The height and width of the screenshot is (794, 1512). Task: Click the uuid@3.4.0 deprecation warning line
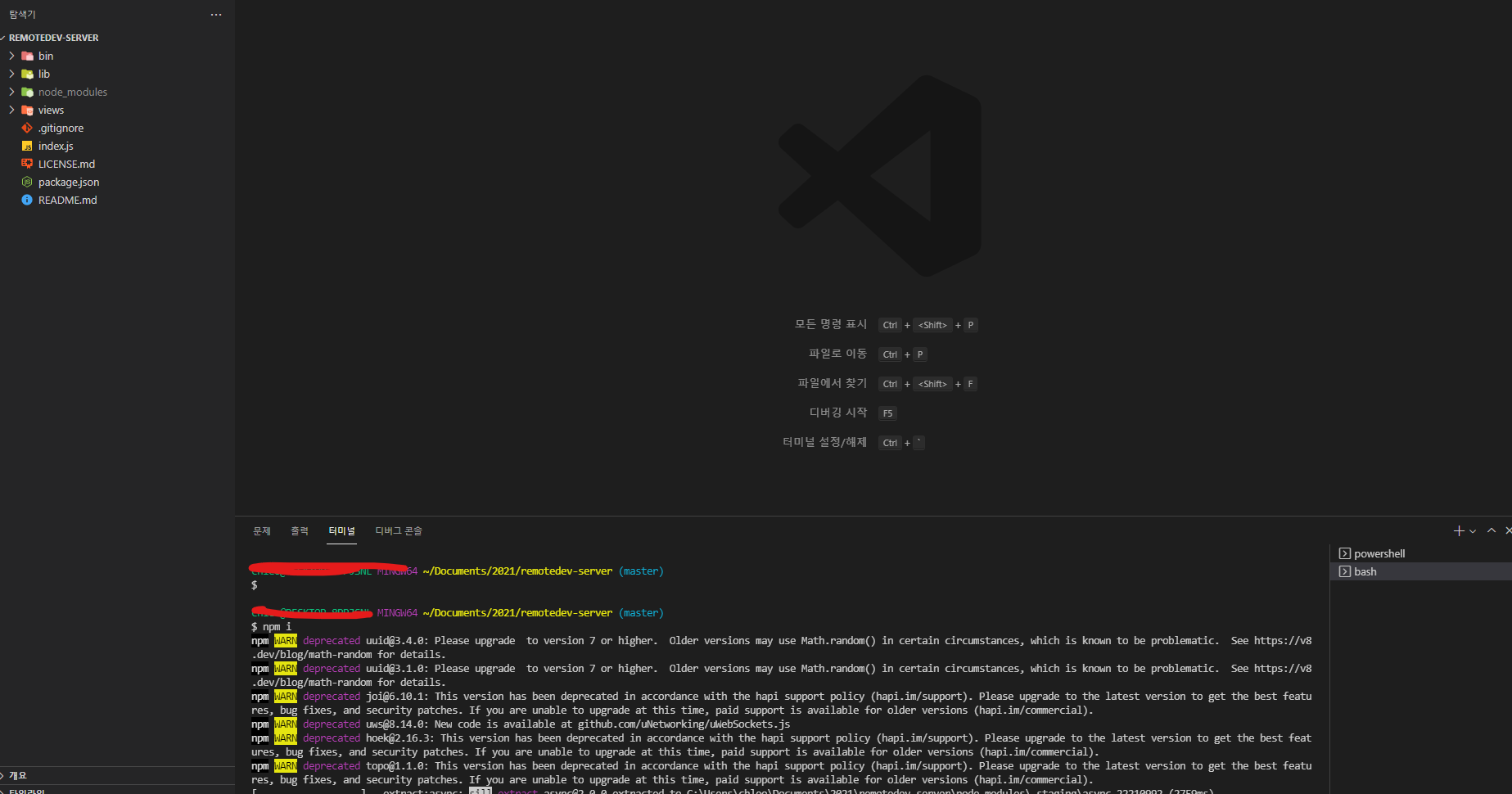point(782,647)
